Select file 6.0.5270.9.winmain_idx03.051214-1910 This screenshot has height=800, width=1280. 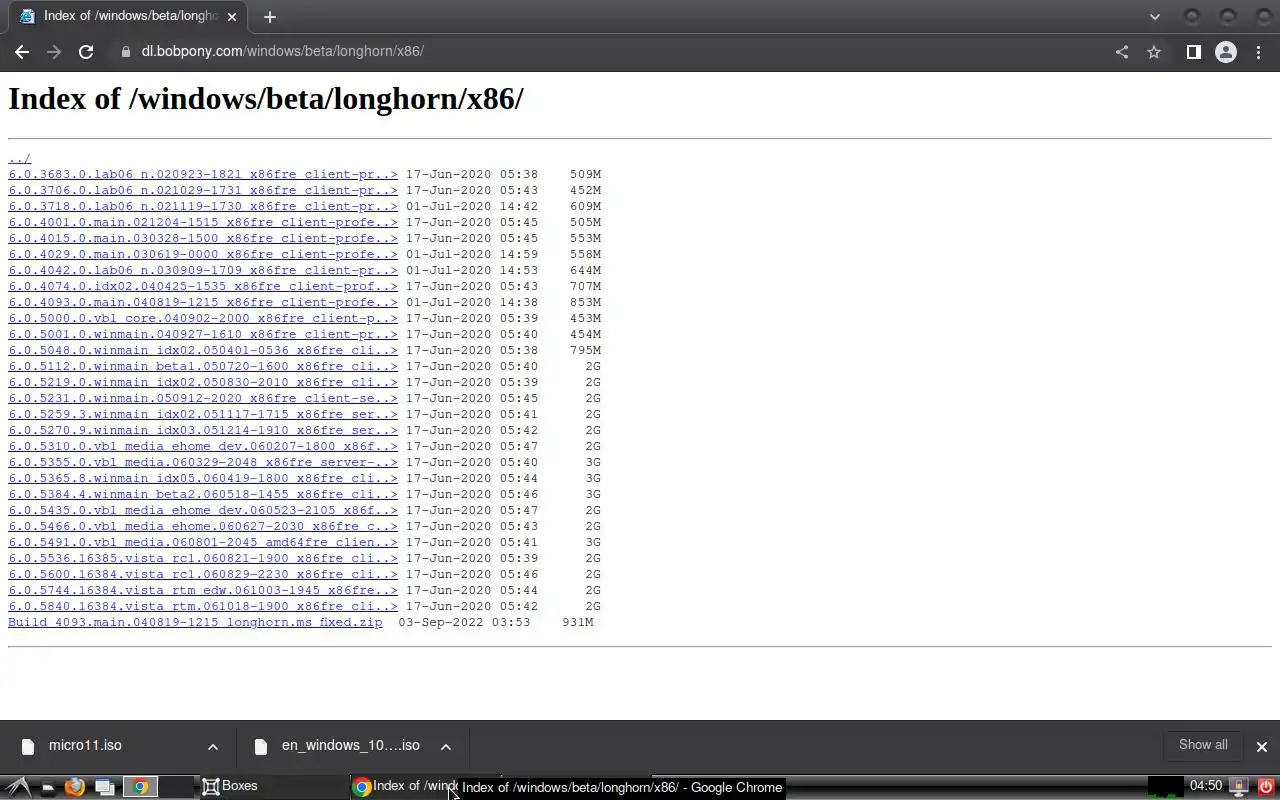pyautogui.click(x=203, y=430)
